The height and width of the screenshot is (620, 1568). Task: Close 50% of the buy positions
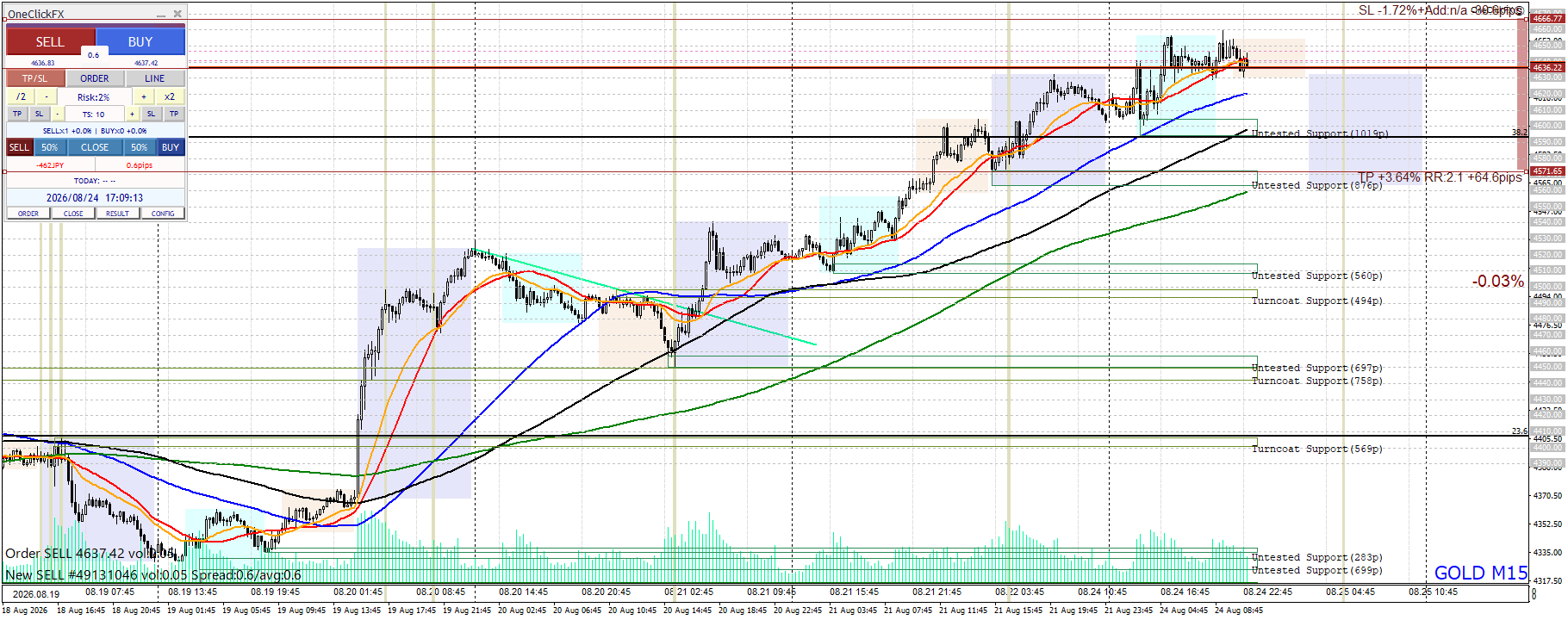pyautogui.click(x=140, y=147)
